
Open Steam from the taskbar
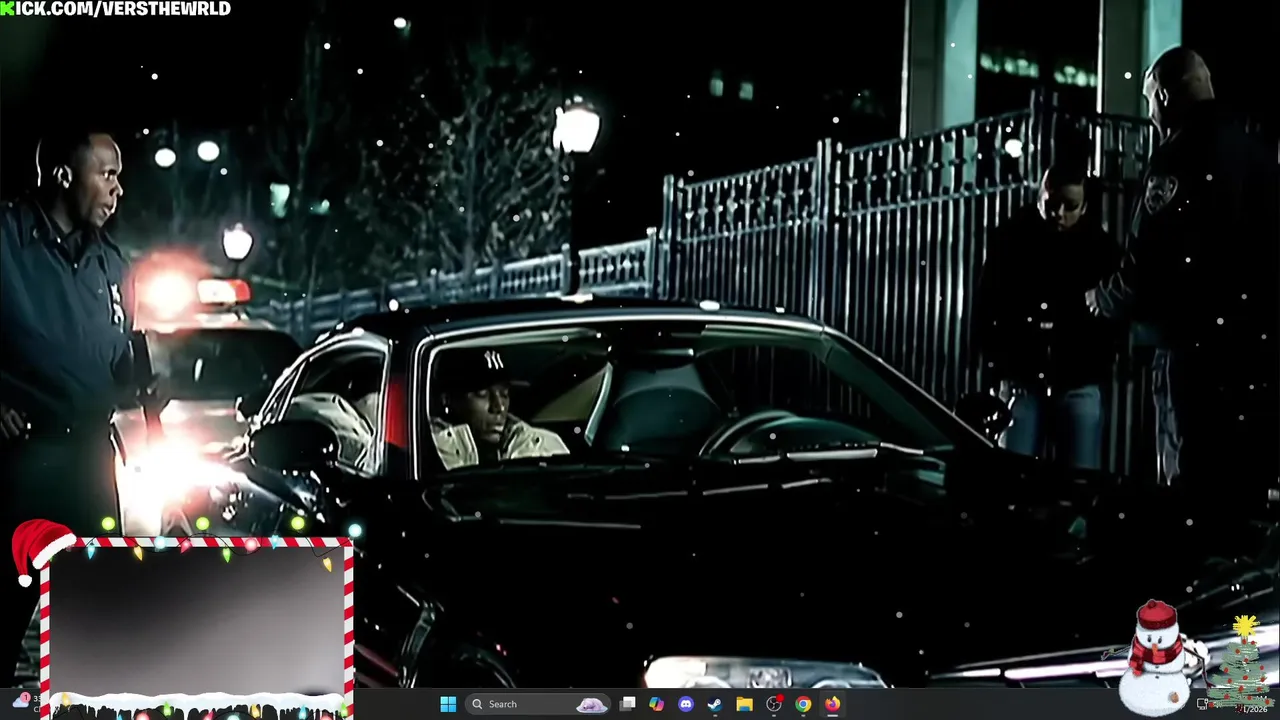click(714, 704)
